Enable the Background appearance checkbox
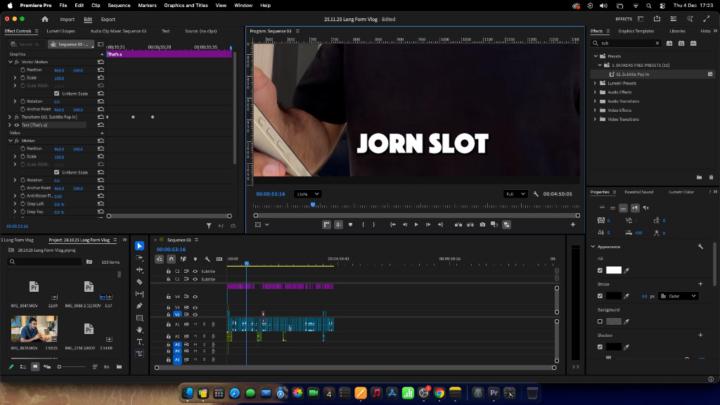This screenshot has width=720, height=405. click(x=600, y=322)
